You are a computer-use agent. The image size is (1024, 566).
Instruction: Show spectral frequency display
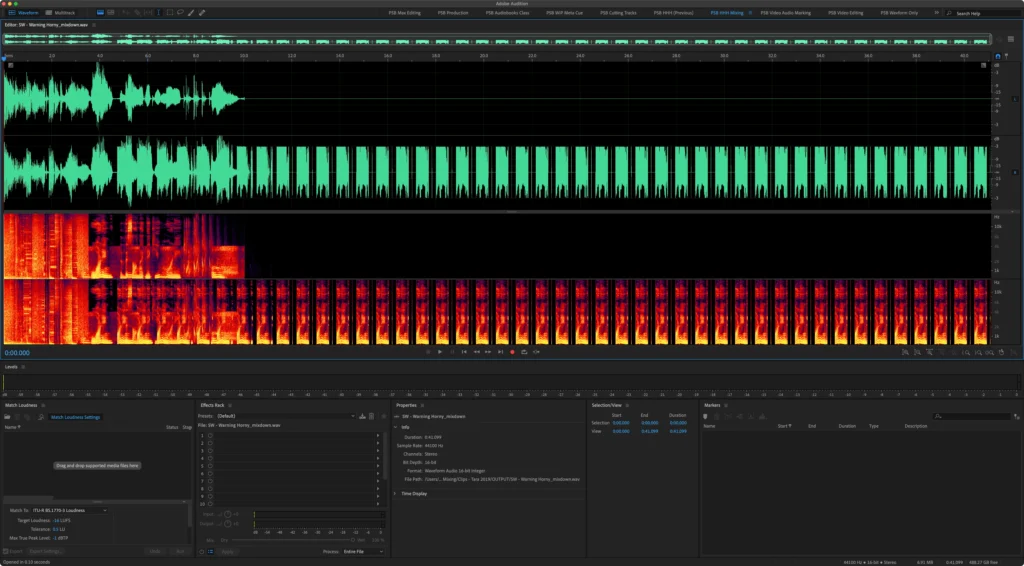(x=100, y=12)
